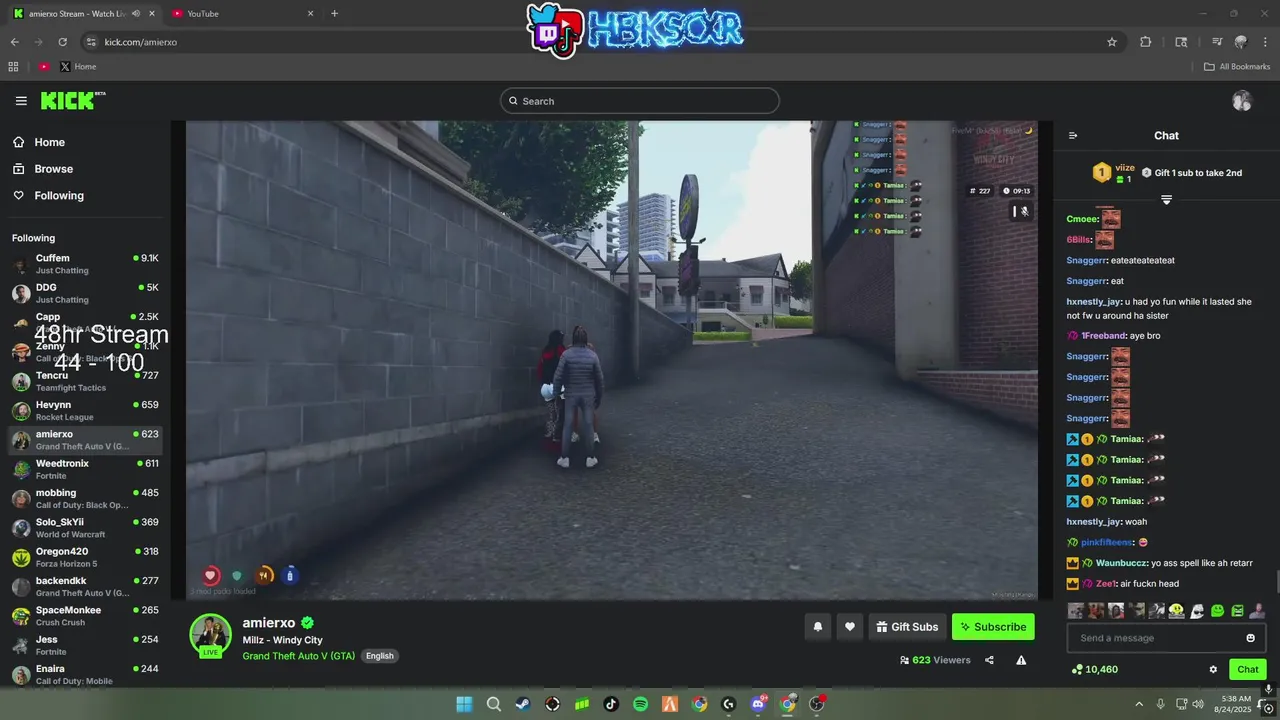Image resolution: width=1280 pixels, height=720 pixels.
Task: Open the user profile avatar menu
Action: pyautogui.click(x=1242, y=101)
